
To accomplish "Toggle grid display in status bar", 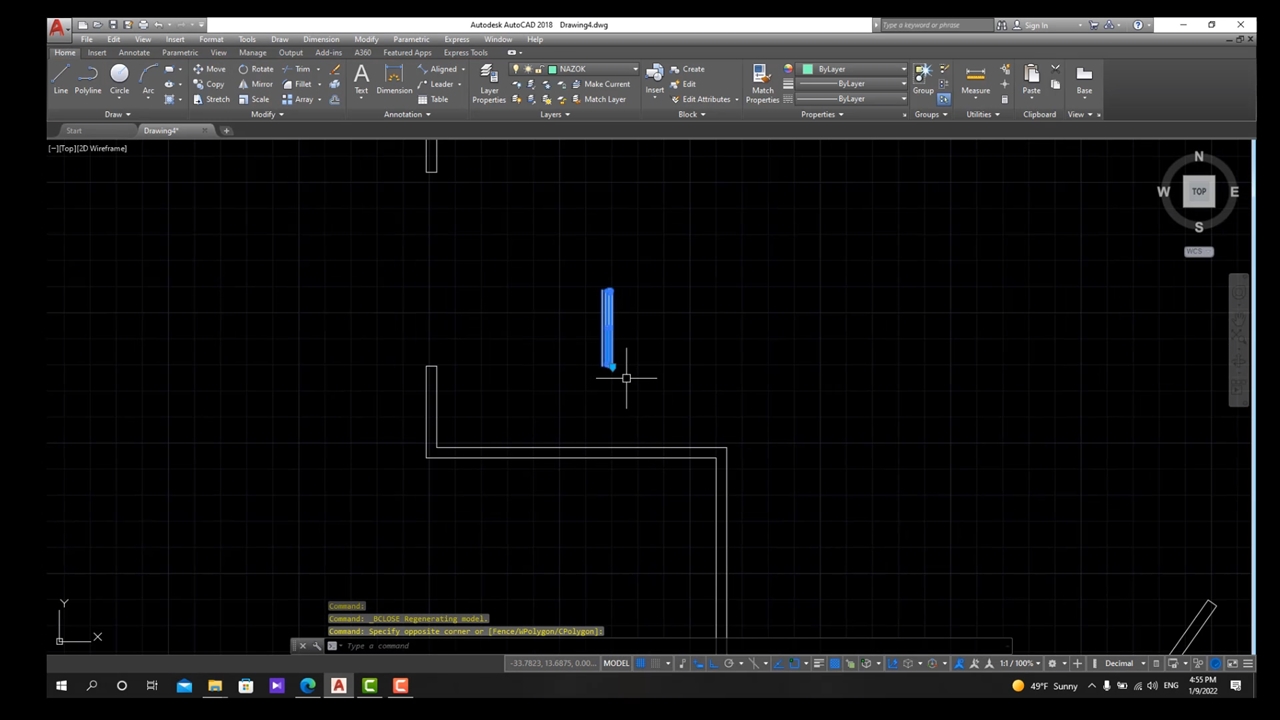I will (x=641, y=663).
